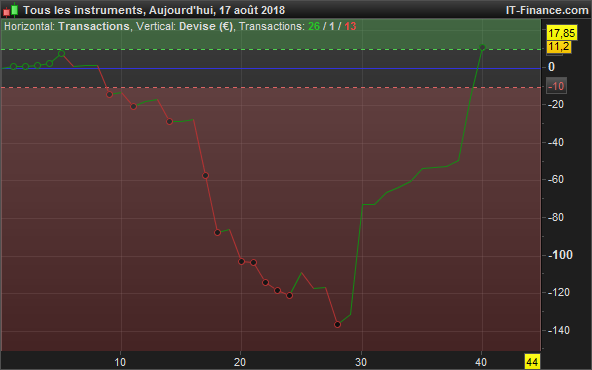
Task: Click the 0 label on the vertical axis
Action: coord(552,67)
